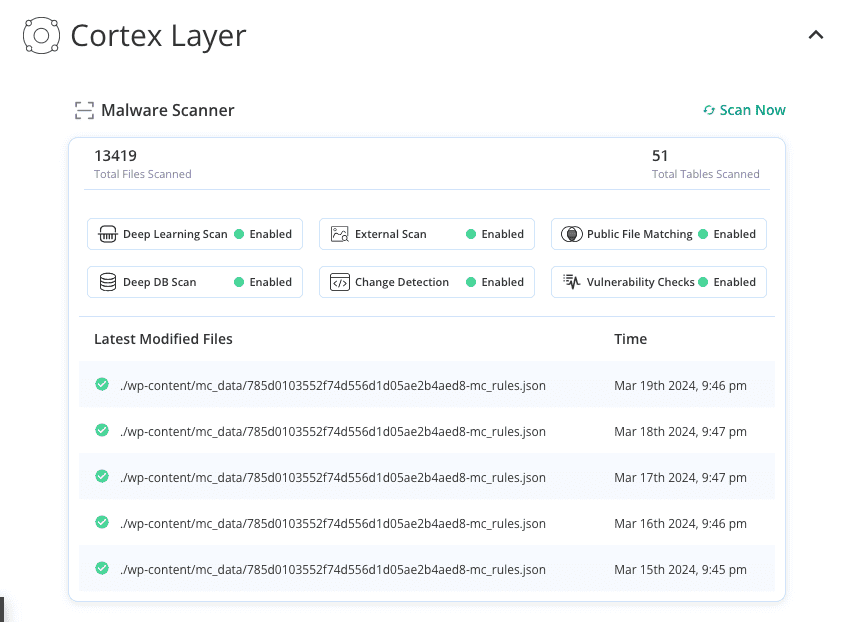Collapse the Cortex Layer section chevron
The image size is (846, 622).
click(x=815, y=35)
